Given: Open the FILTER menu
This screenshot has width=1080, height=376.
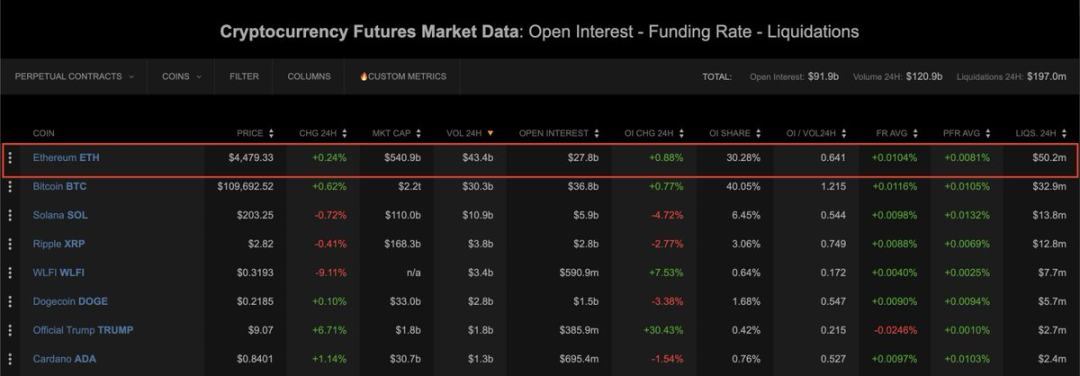Looking at the screenshot, I should (x=245, y=76).
